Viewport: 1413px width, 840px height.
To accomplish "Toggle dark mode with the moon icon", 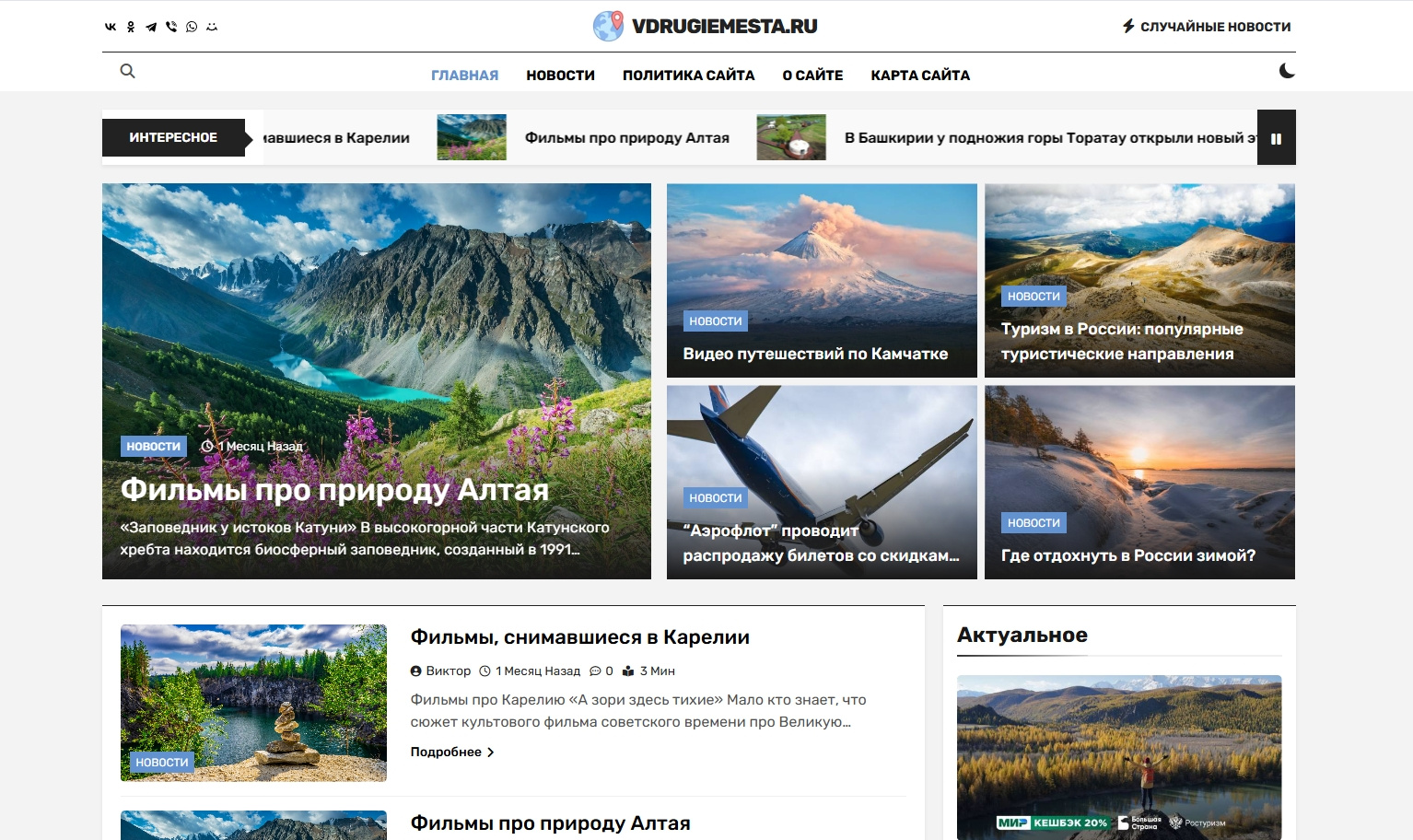I will click(1287, 71).
